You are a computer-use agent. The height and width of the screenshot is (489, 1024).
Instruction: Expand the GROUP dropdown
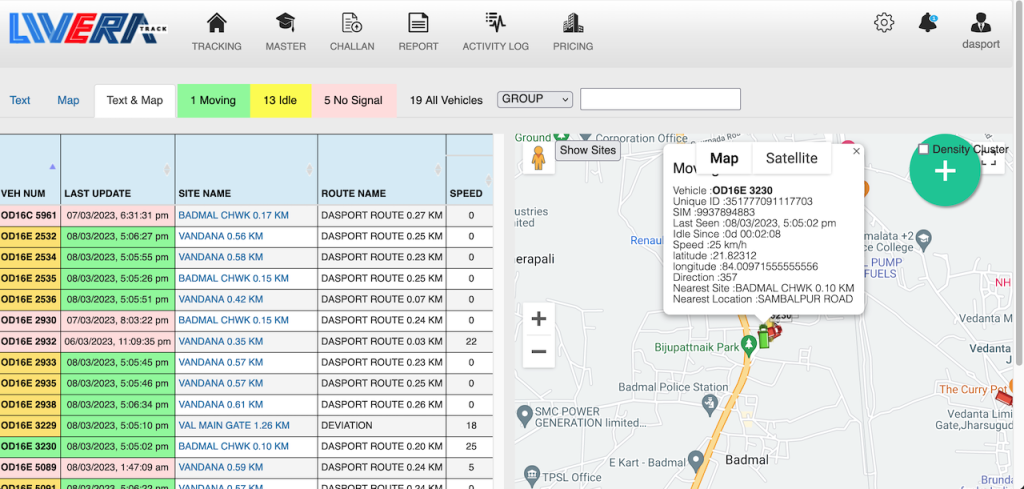coord(535,99)
